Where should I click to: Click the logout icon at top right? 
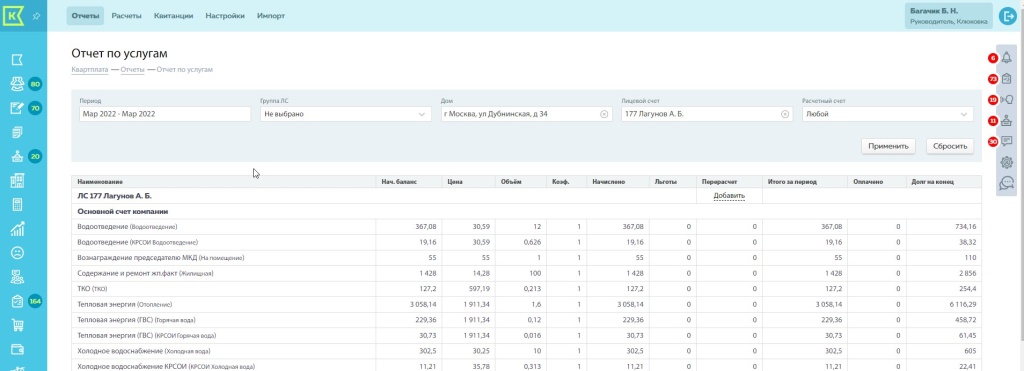point(1008,16)
